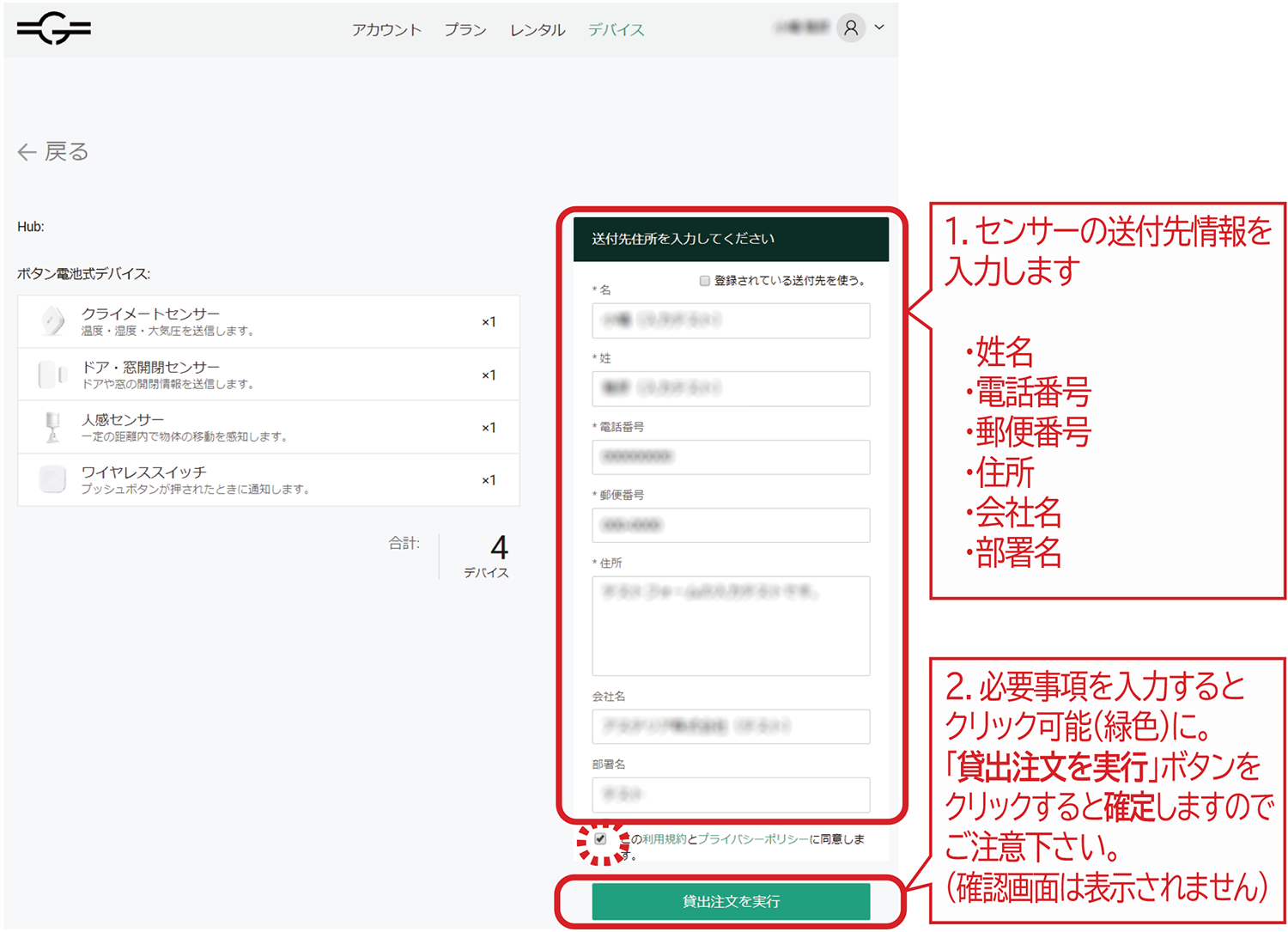Focus the 電話番号 input field
This screenshot has width=1288, height=932.
731,457
